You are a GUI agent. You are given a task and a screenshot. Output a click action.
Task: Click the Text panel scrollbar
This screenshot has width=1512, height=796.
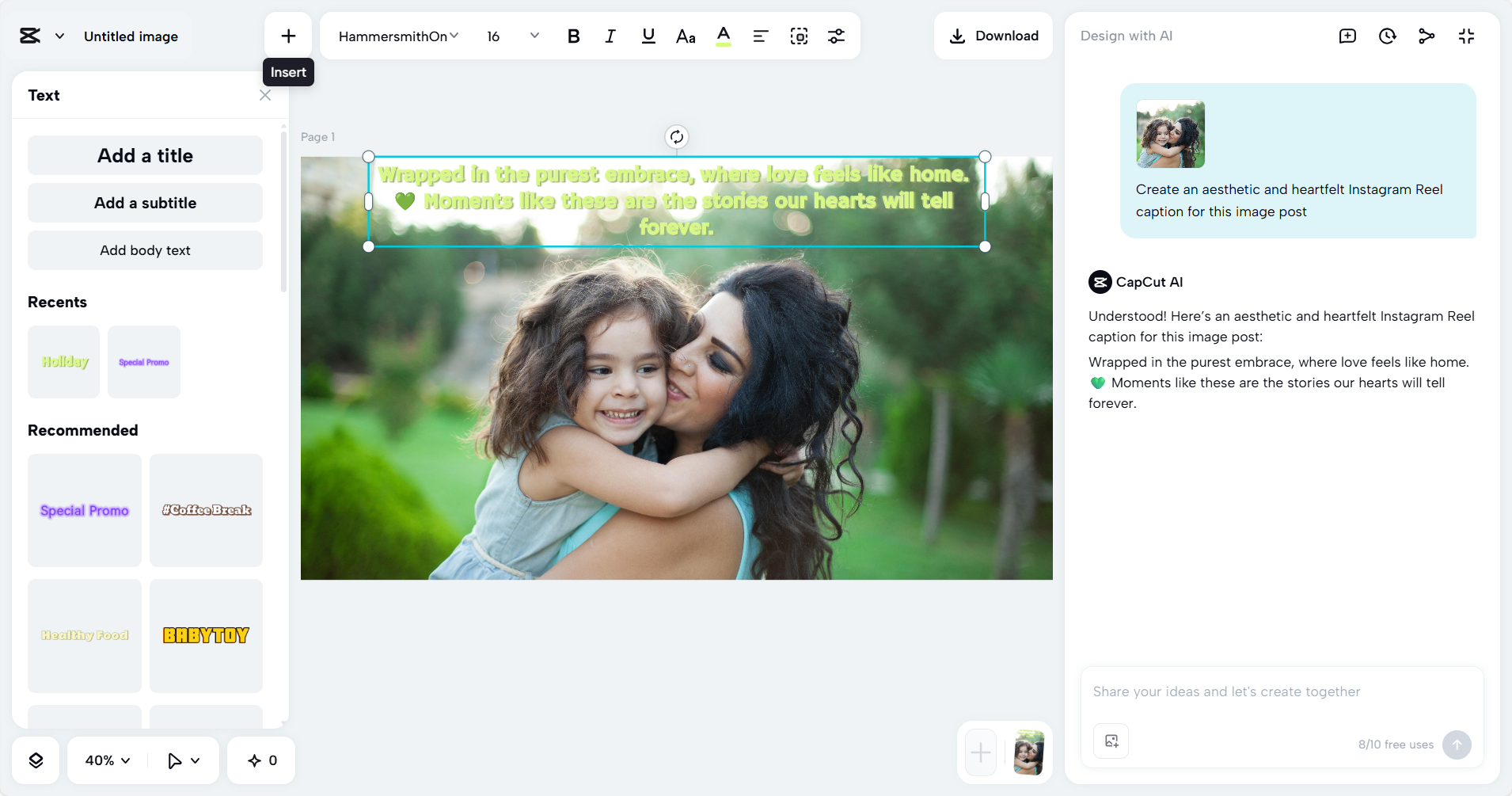283,211
